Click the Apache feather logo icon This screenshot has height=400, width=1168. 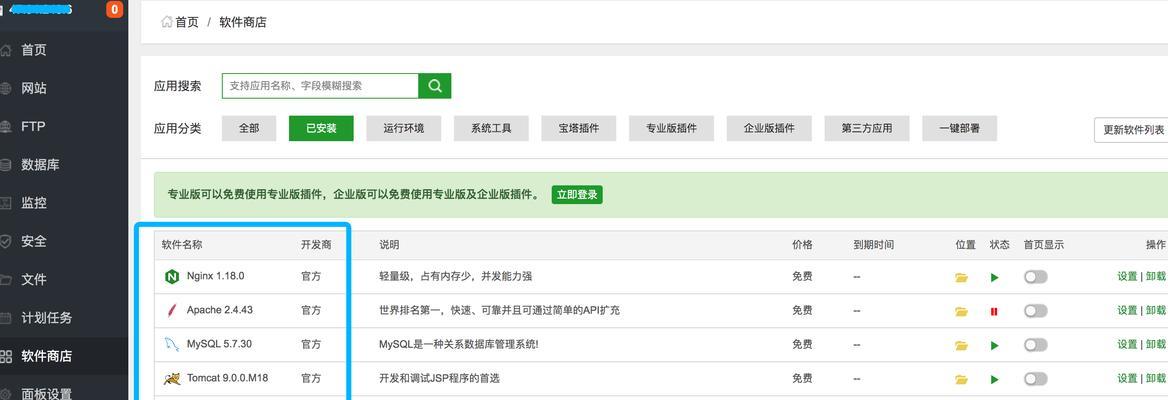coord(172,310)
